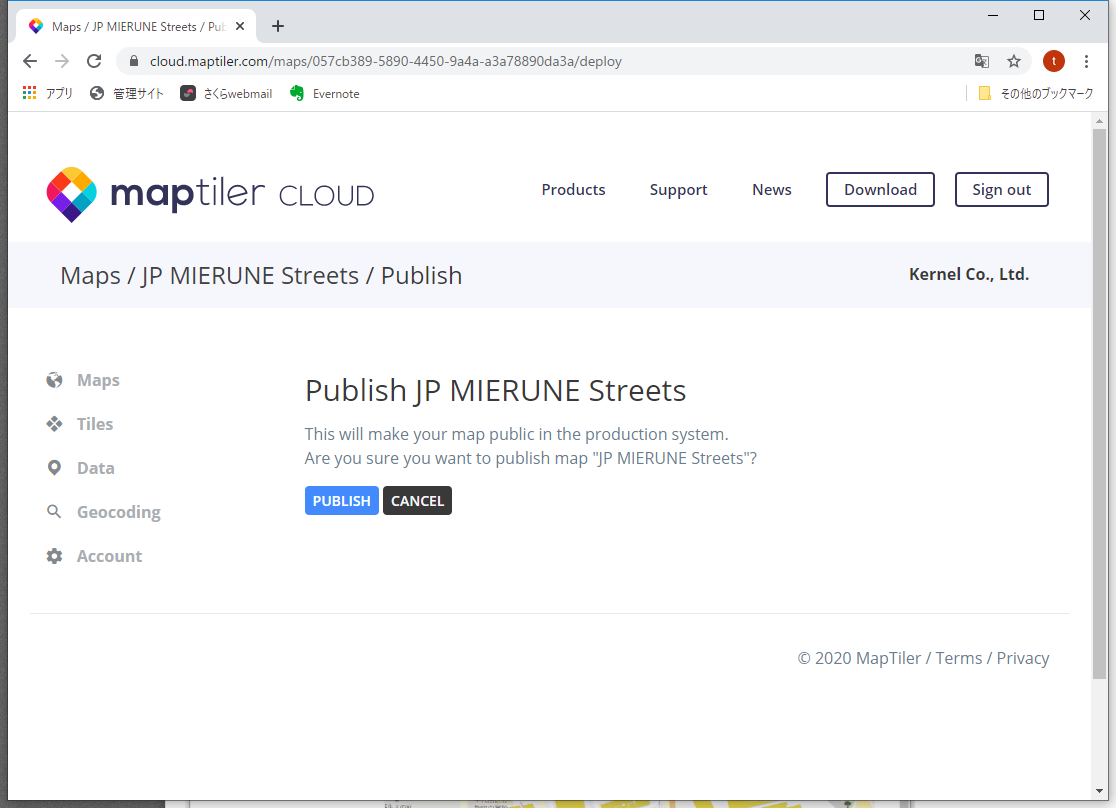Screen dimensions: 1116x808
Task: Open Maps via sidebar globe icon
Action: (x=54, y=380)
